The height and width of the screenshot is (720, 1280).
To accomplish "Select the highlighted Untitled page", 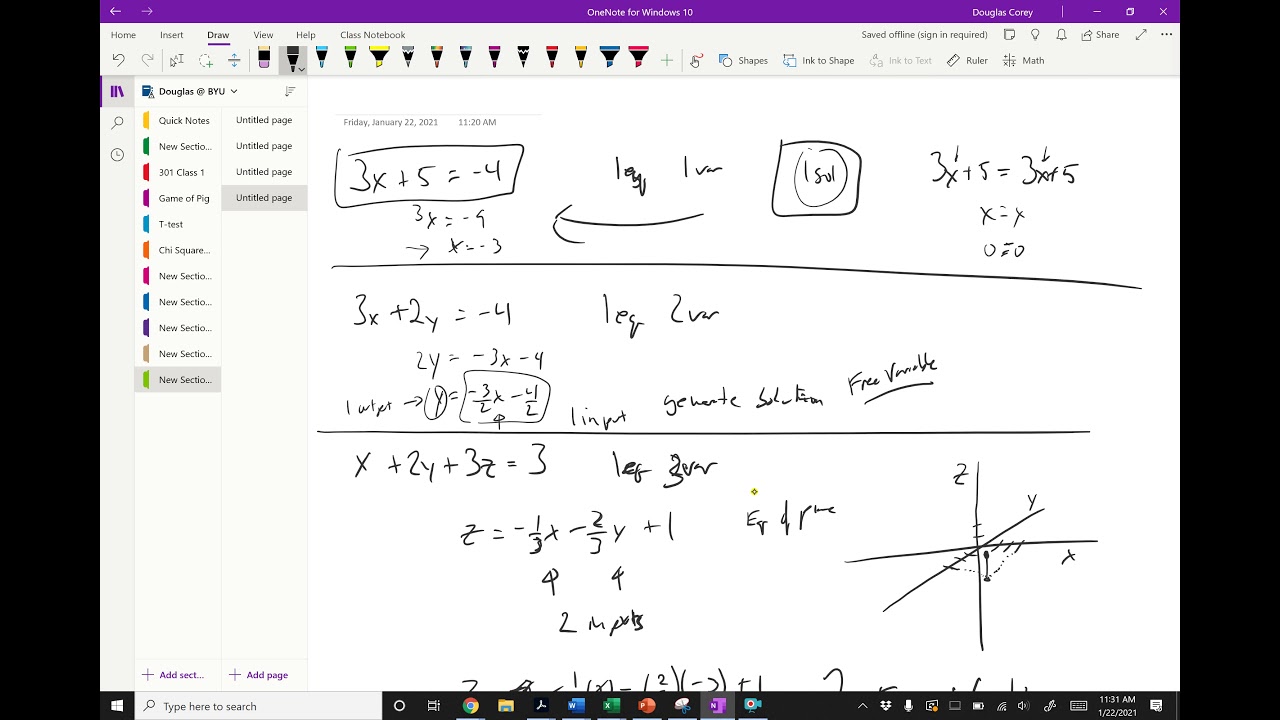I will [264, 198].
